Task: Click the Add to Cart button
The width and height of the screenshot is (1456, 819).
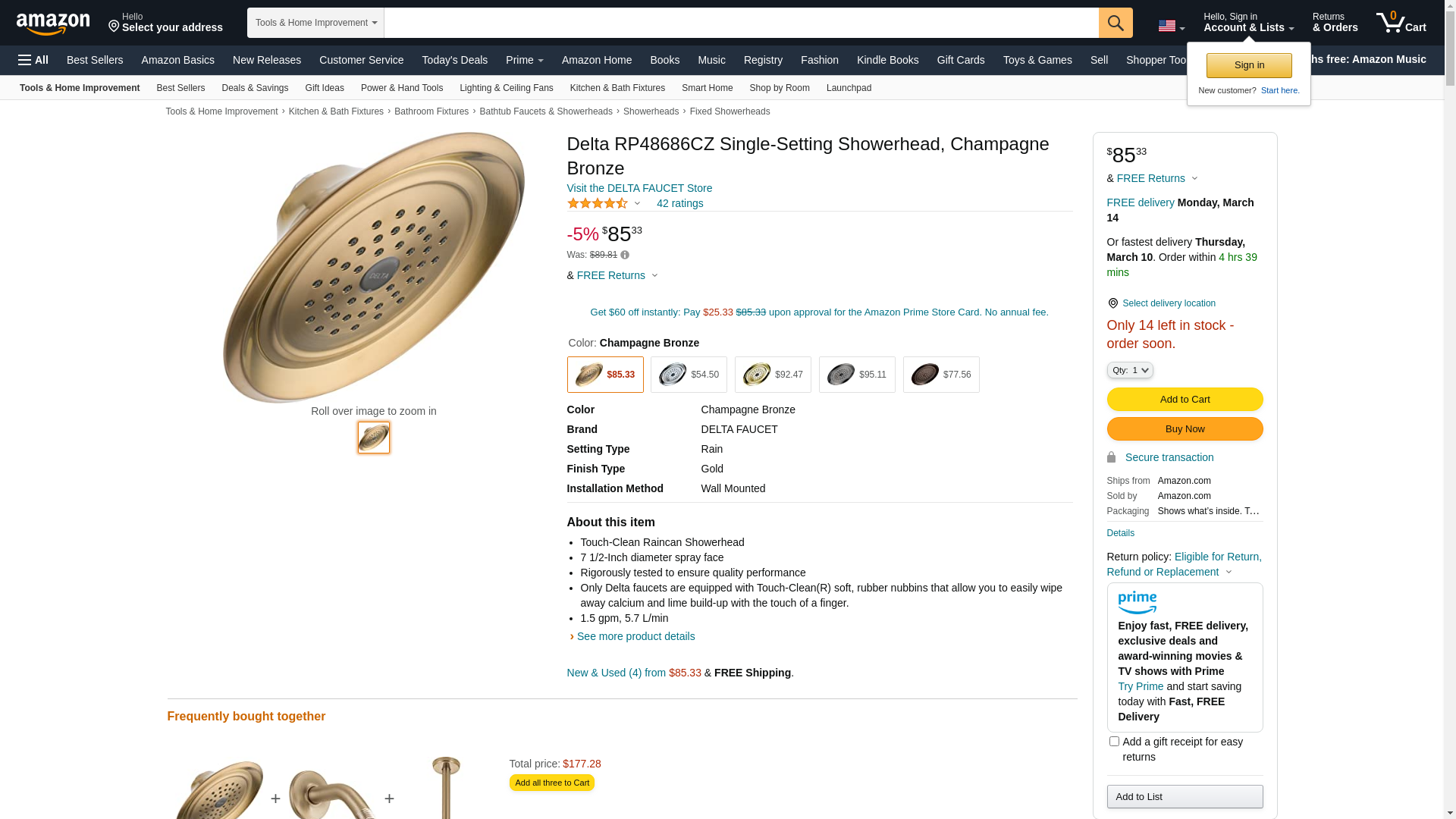Action: point(1185,400)
